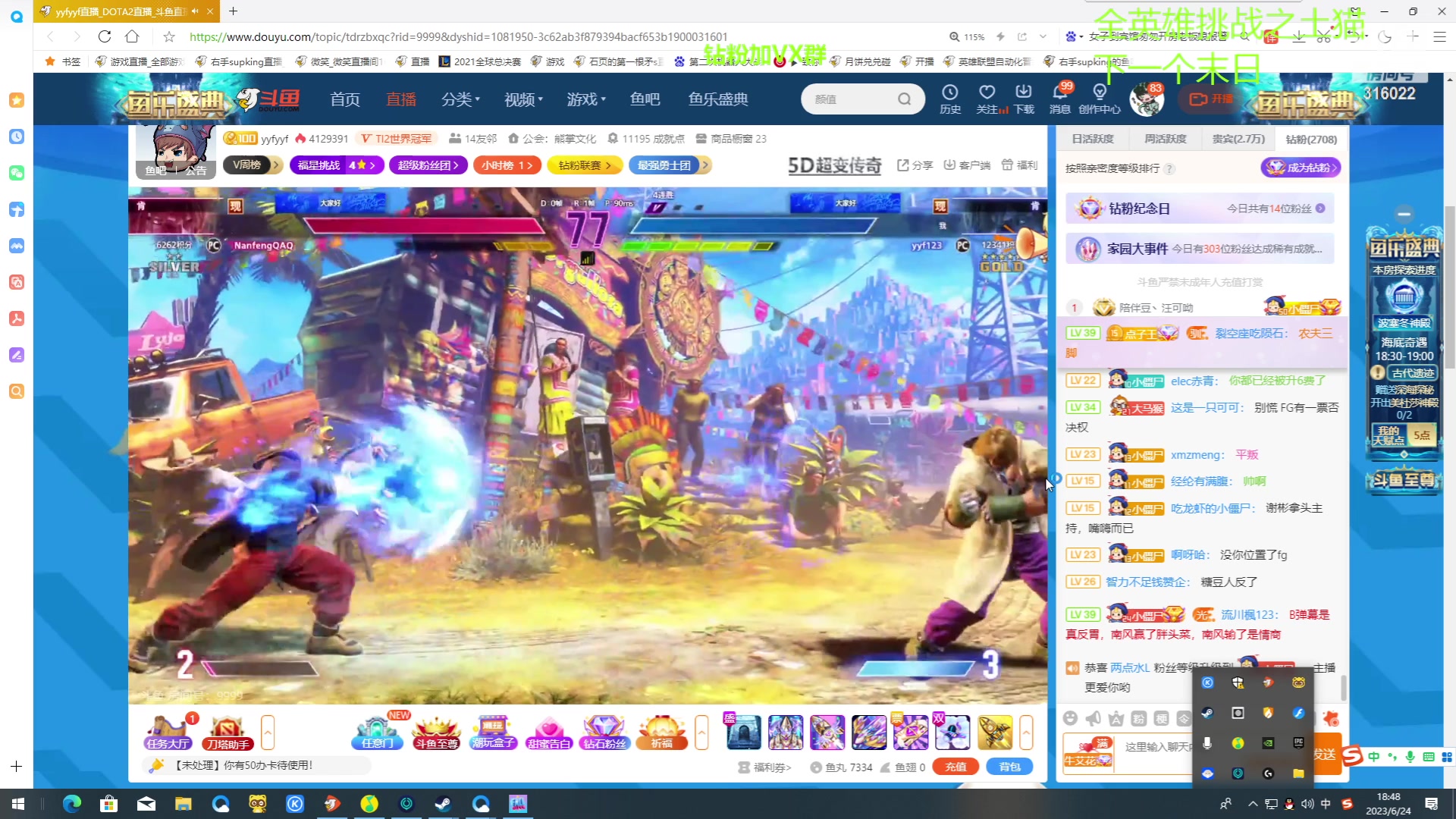The height and width of the screenshot is (819, 1456).
Task: Click the 开播 start streaming button
Action: point(1211,99)
